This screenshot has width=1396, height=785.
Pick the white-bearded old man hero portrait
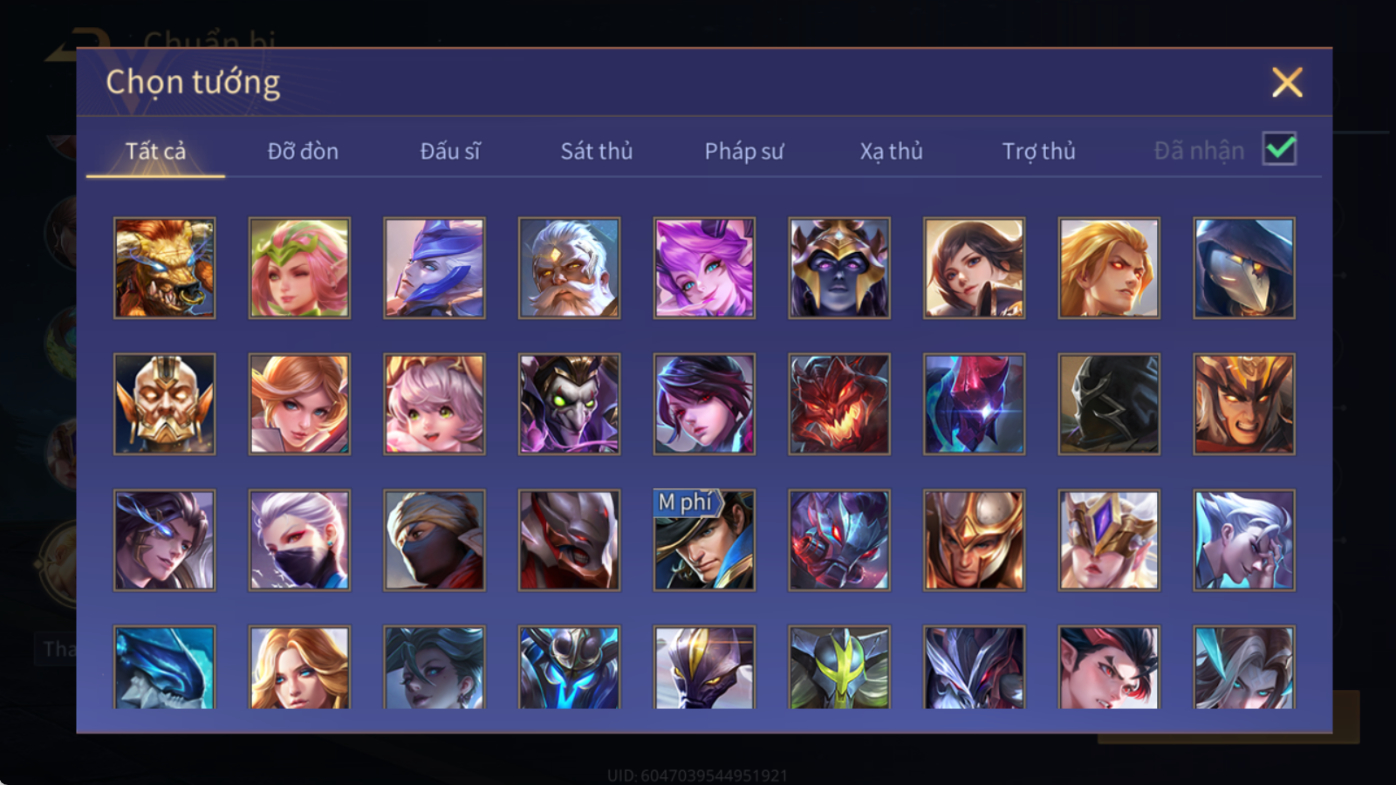coord(569,268)
